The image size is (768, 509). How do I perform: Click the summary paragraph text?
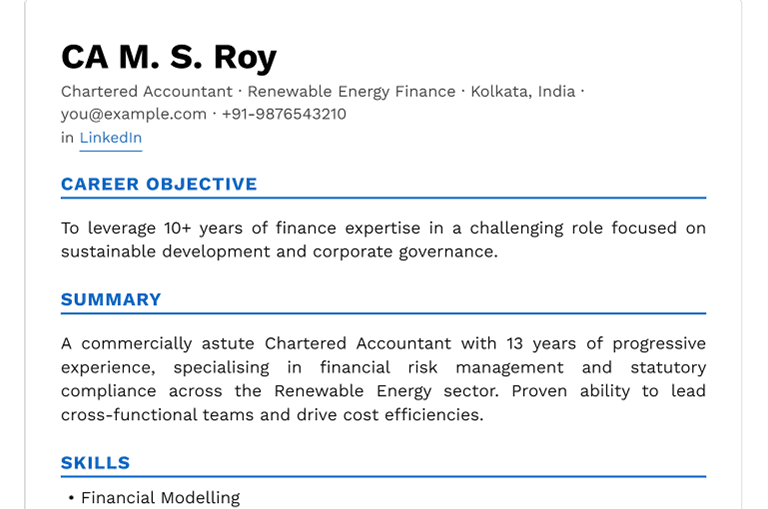click(383, 379)
